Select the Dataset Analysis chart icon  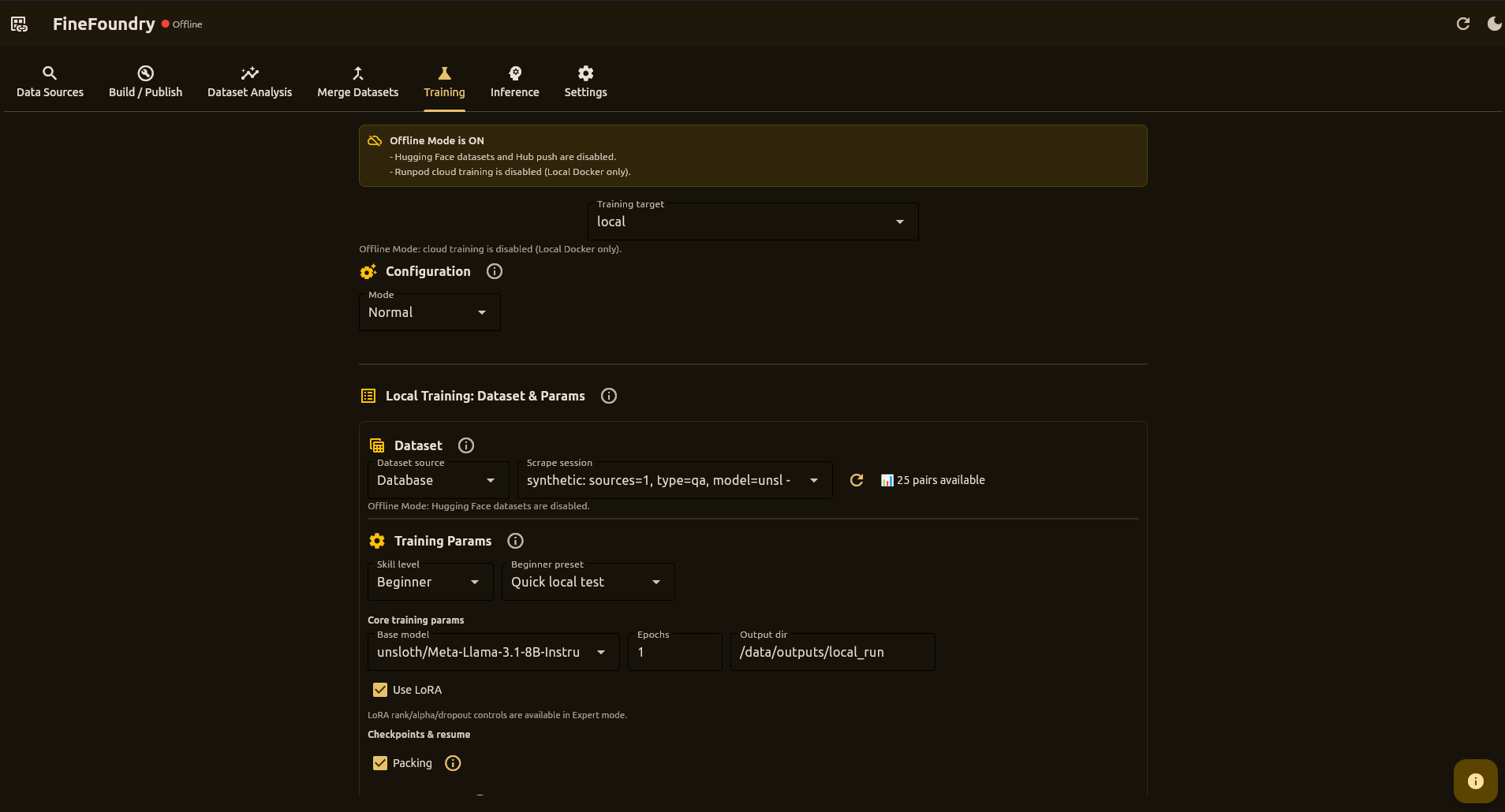coord(250,72)
